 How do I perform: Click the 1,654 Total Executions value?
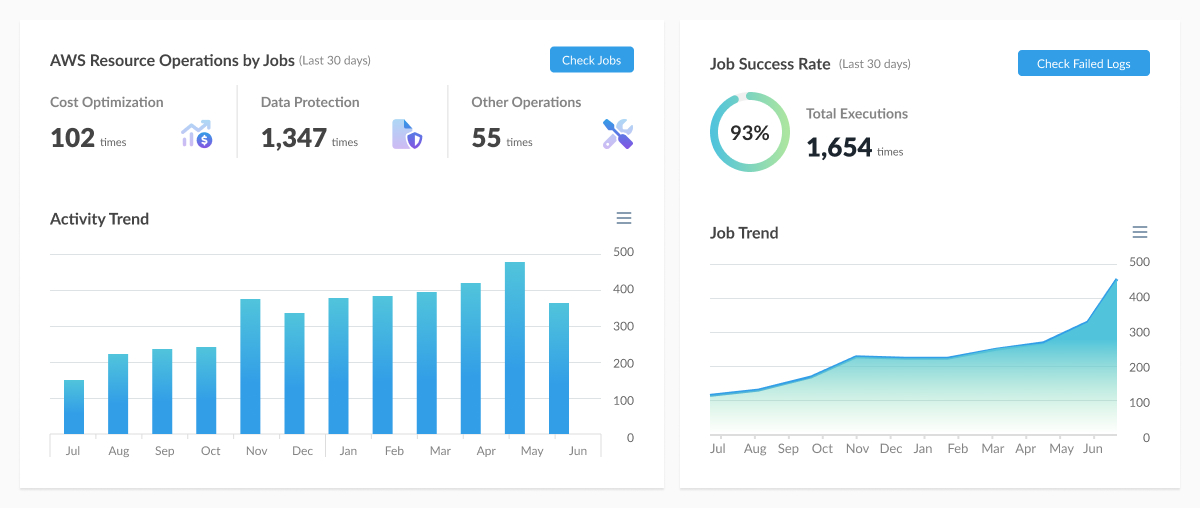[x=839, y=148]
